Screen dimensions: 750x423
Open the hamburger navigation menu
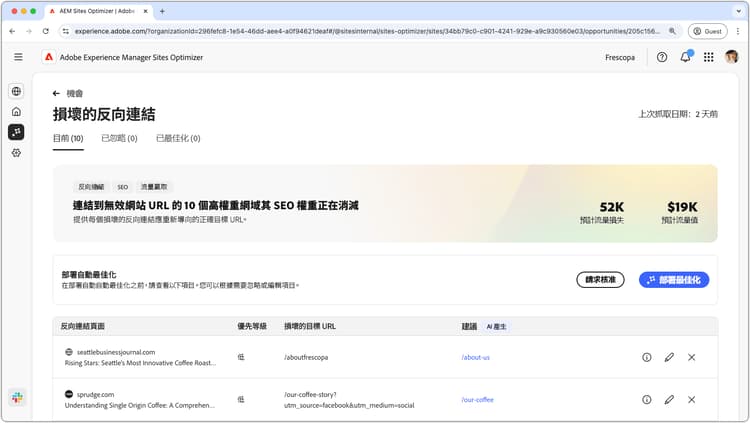point(18,57)
